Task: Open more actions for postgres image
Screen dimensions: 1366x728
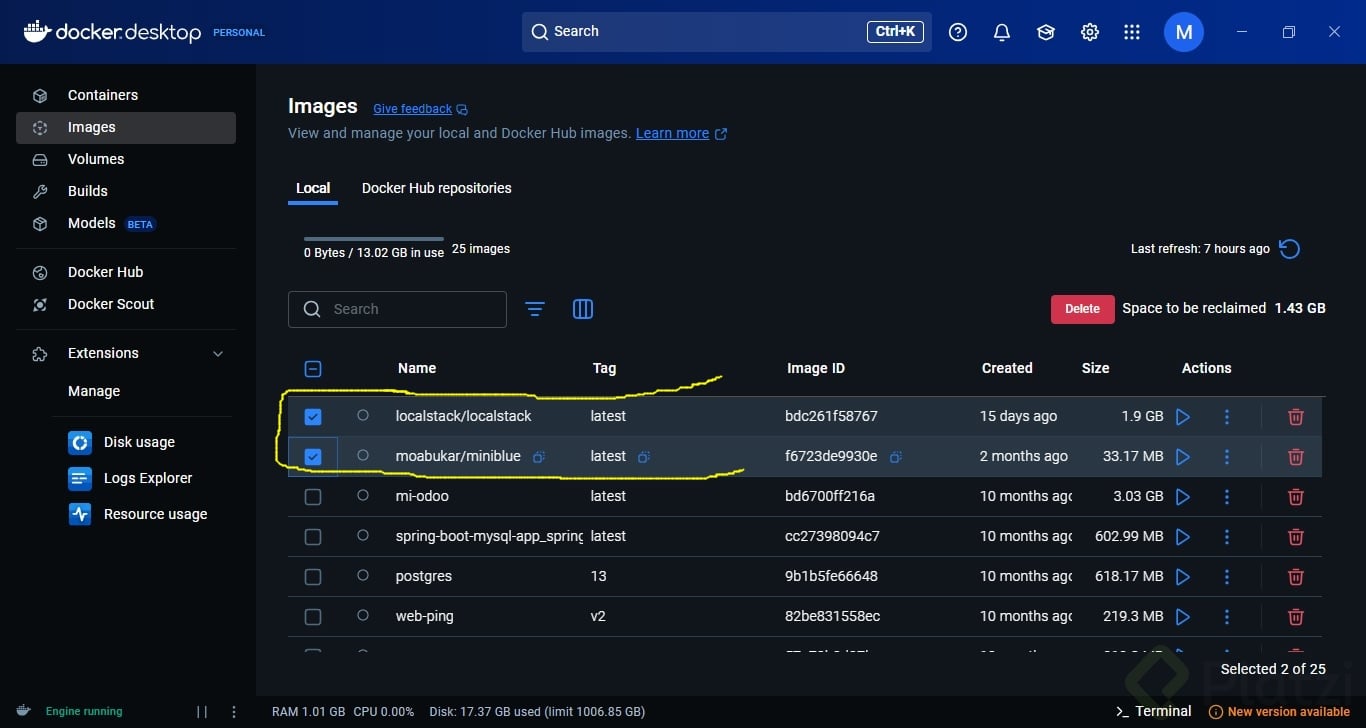Action: (1227, 576)
